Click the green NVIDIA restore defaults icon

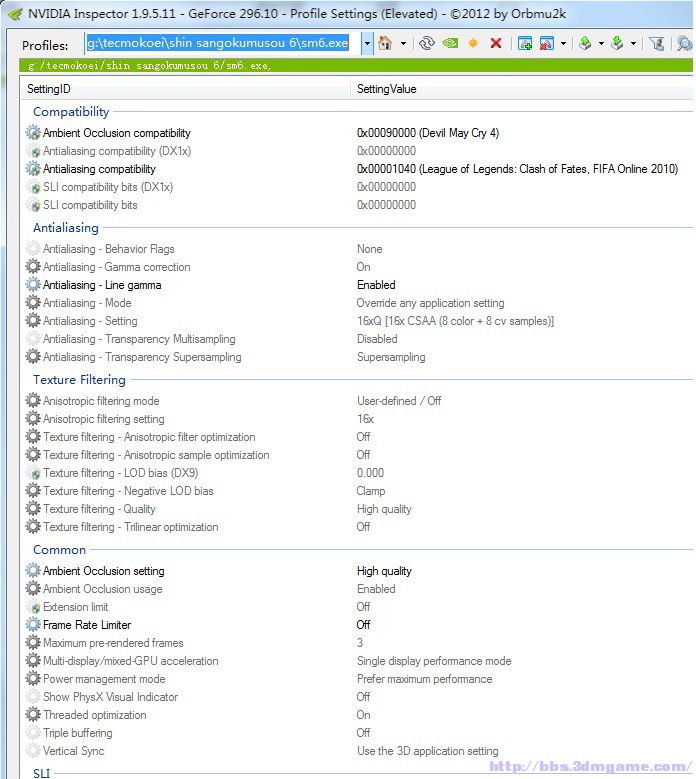pos(450,43)
